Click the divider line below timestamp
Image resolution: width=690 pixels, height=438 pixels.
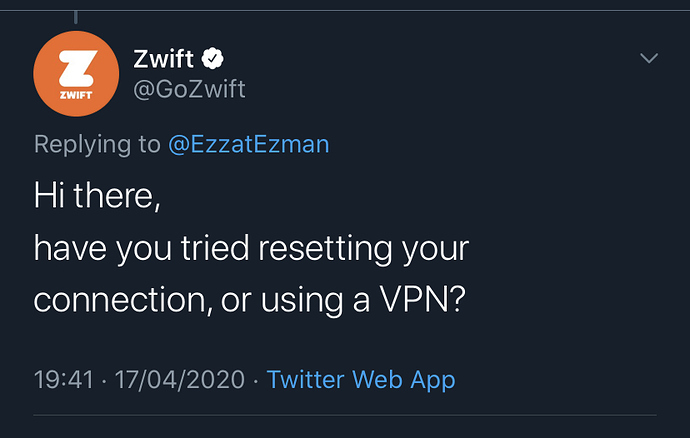pyautogui.click(x=345, y=415)
